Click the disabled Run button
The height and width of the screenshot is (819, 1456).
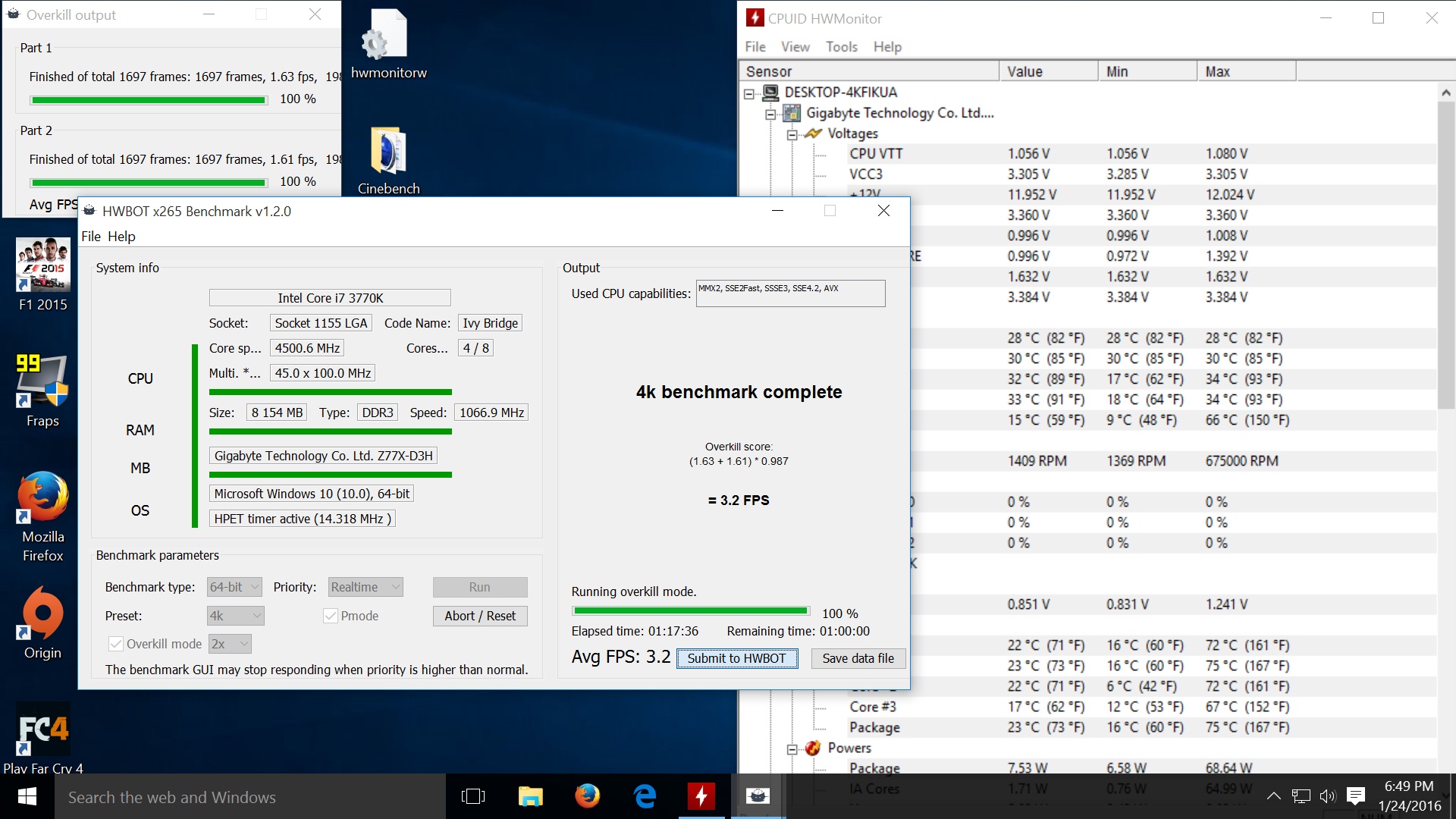[480, 587]
